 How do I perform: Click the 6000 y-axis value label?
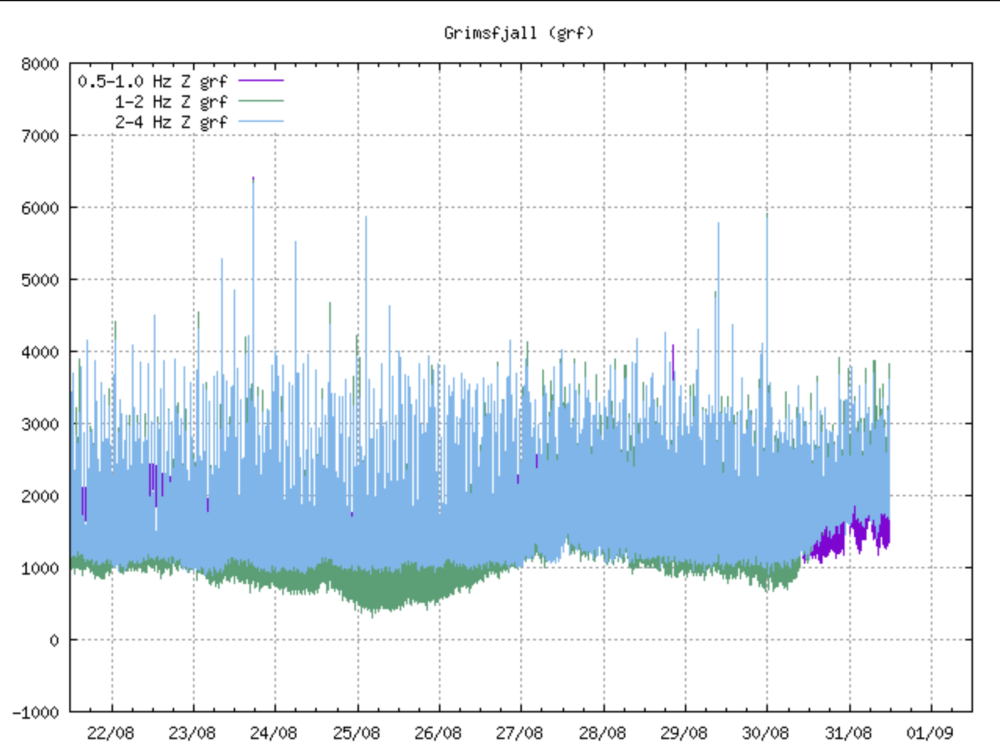coord(40,208)
